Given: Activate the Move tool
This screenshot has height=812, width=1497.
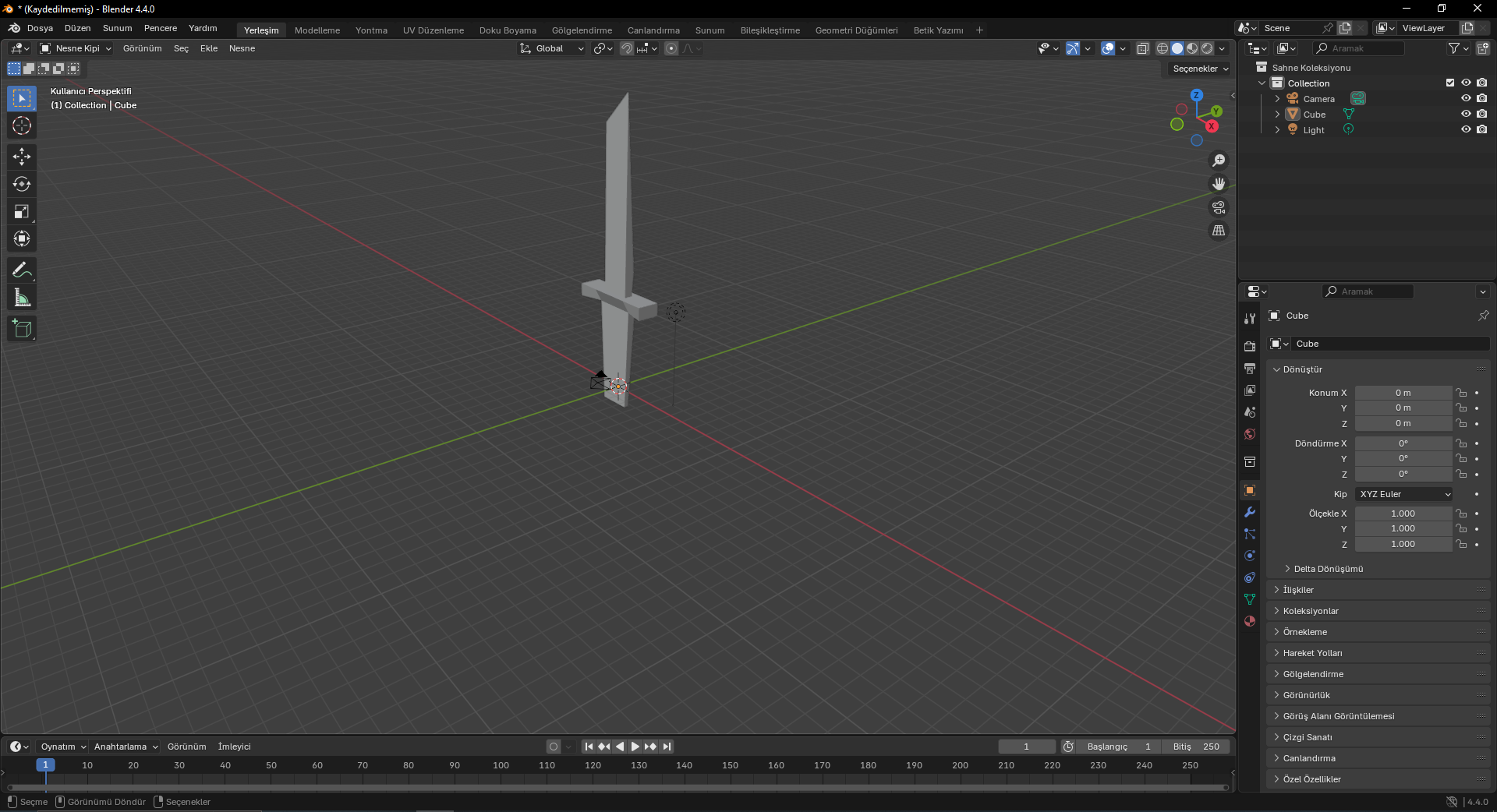Looking at the screenshot, I should click(x=22, y=157).
